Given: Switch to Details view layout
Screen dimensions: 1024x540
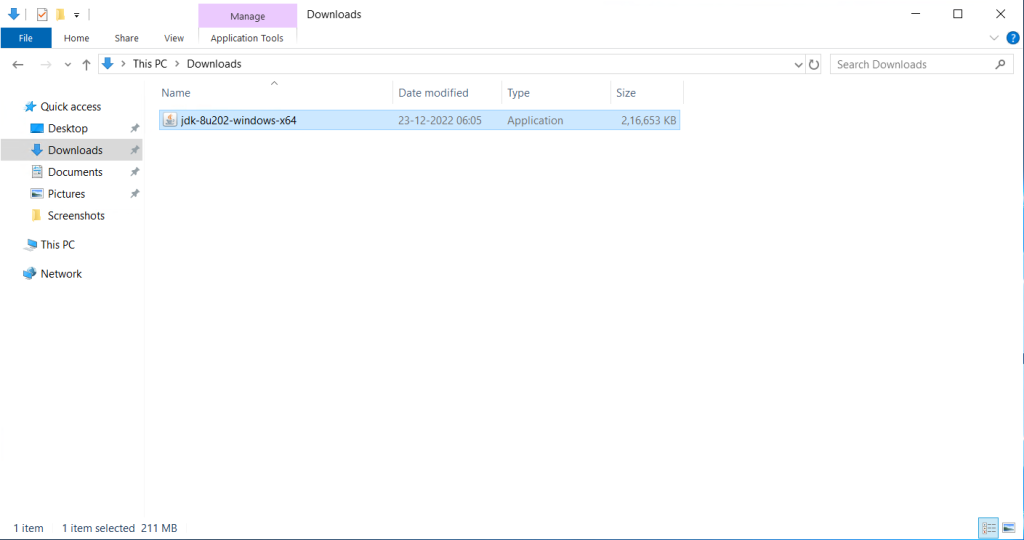Looking at the screenshot, I should point(989,528).
